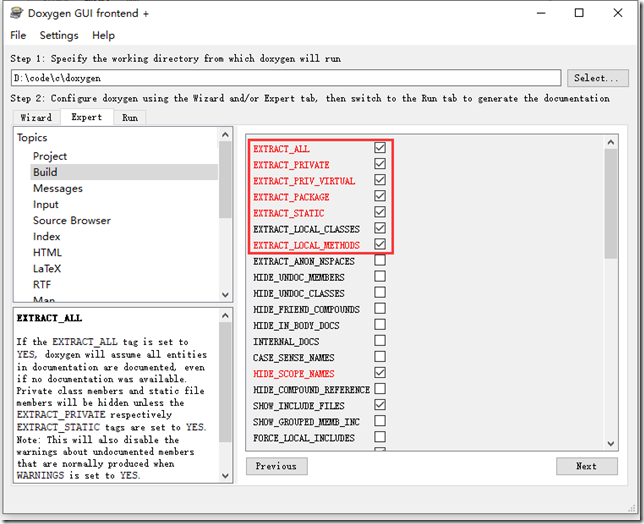The image size is (644, 524).
Task: Click the options list scrollbar thumb
Action: point(611,204)
